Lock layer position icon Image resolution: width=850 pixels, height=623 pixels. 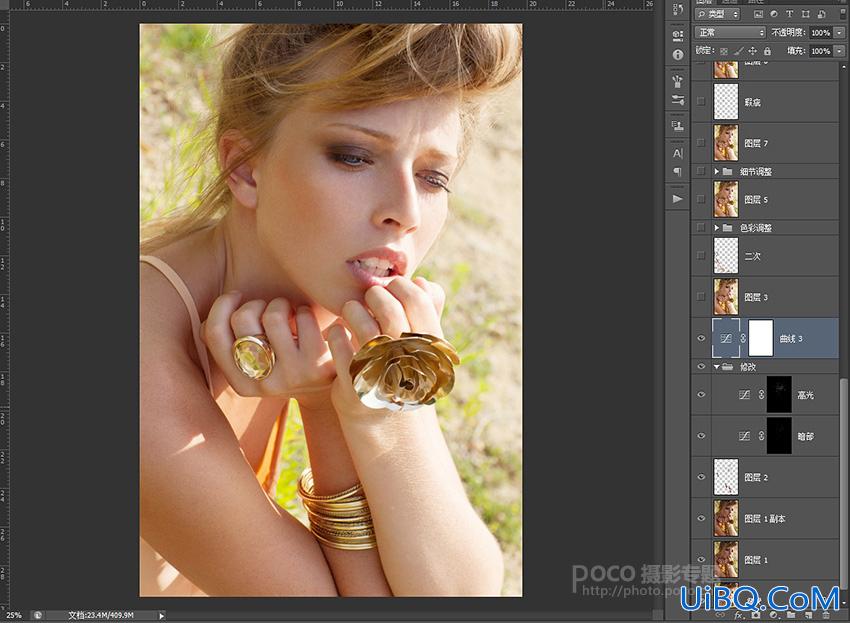pyautogui.click(x=753, y=51)
